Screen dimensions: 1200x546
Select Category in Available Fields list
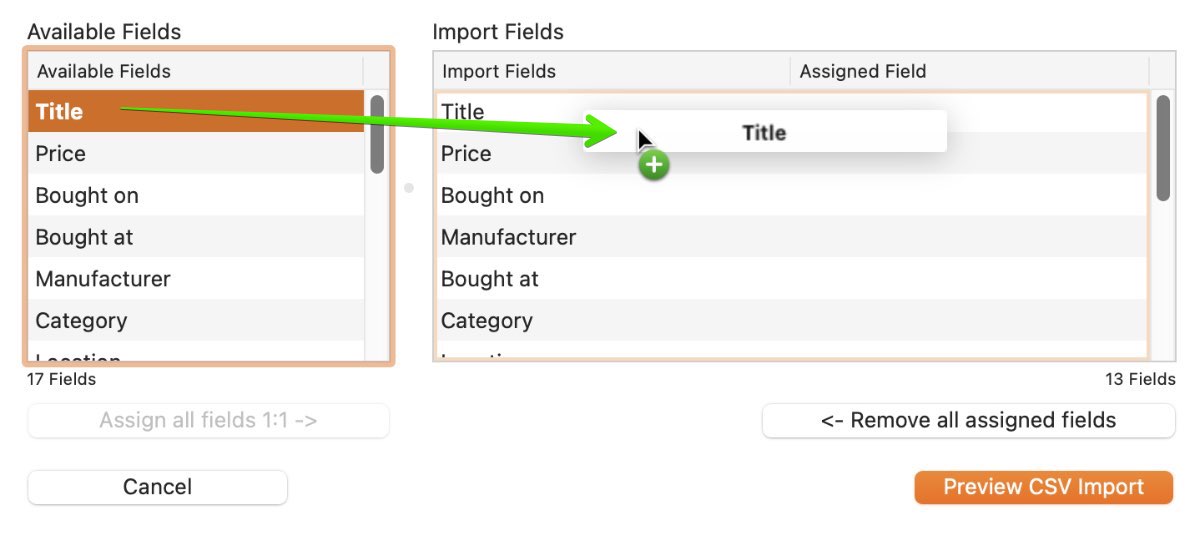(x=196, y=321)
